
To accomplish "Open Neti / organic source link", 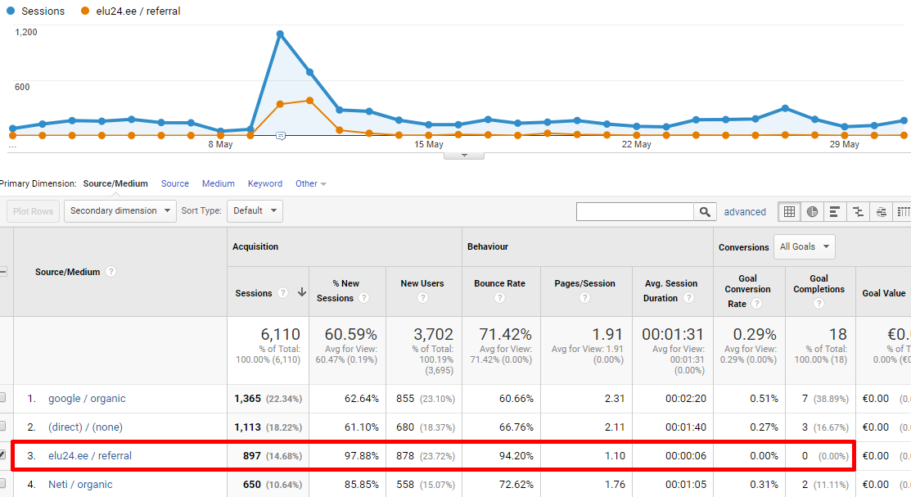I will pos(80,484).
